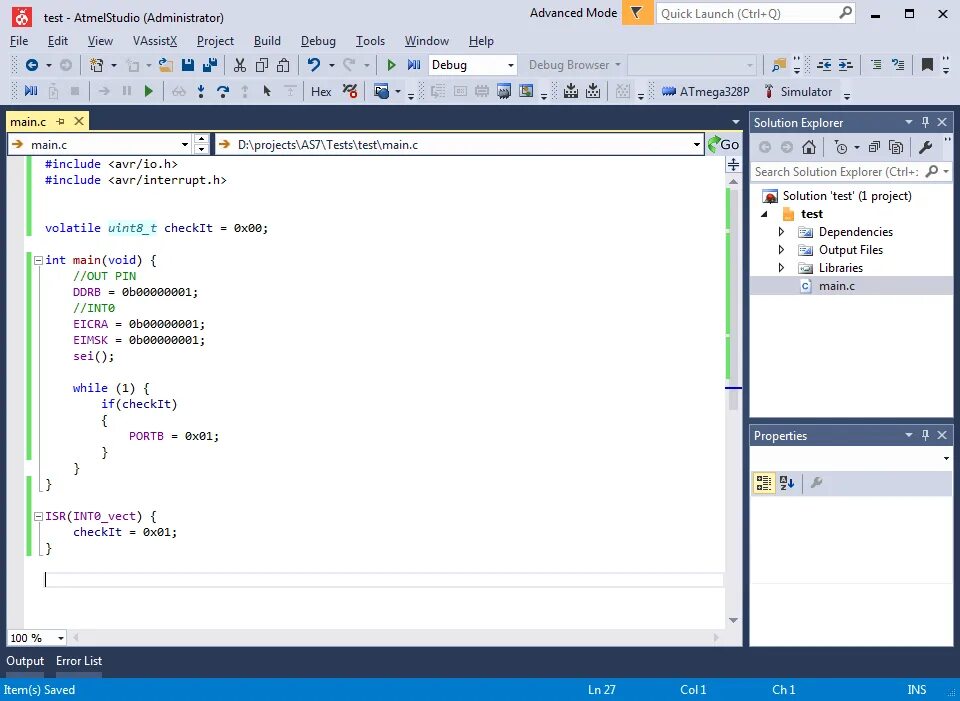Screen dimensions: 960x701
Task: Click the New Project icon
Action: click(x=96, y=65)
